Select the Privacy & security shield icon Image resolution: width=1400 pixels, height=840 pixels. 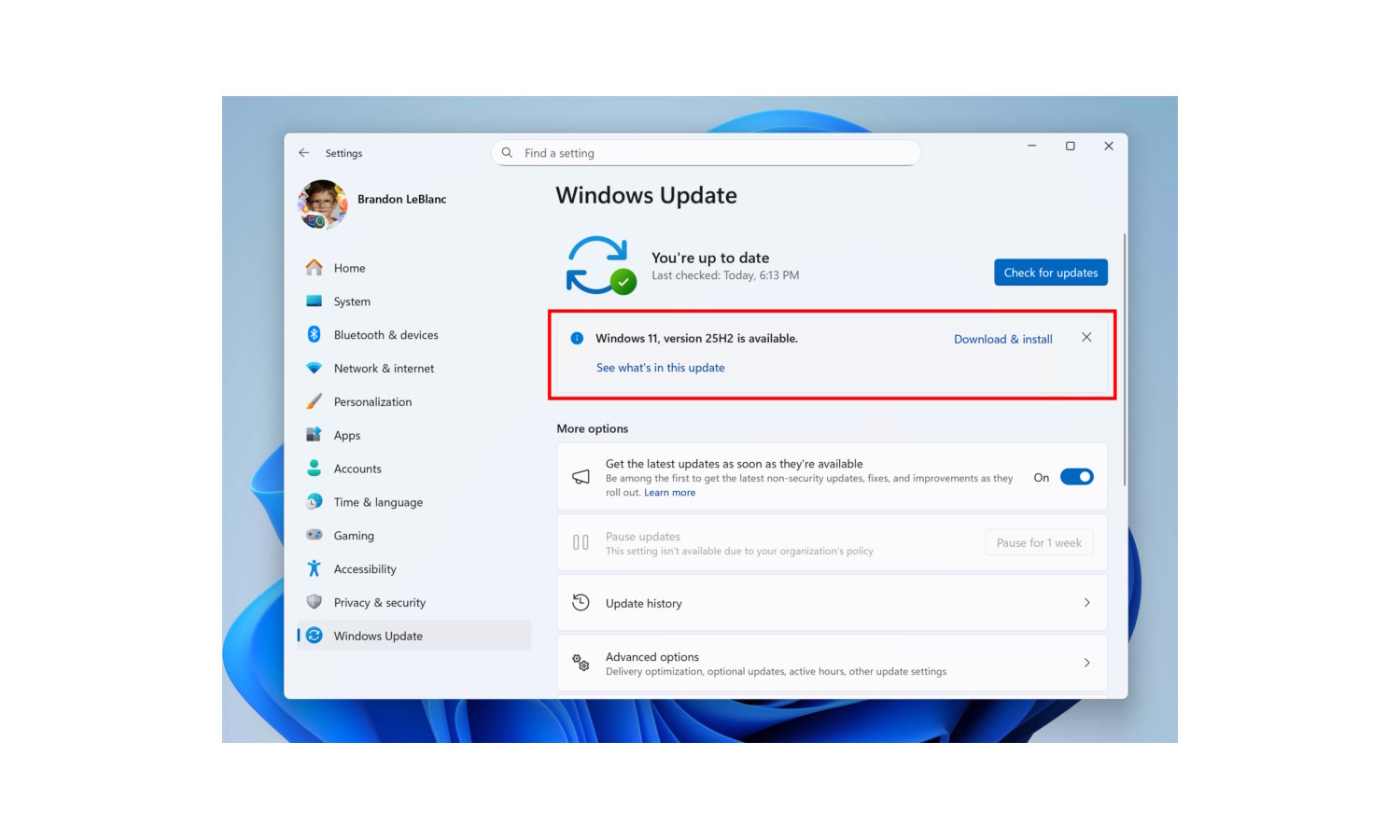coord(315,602)
